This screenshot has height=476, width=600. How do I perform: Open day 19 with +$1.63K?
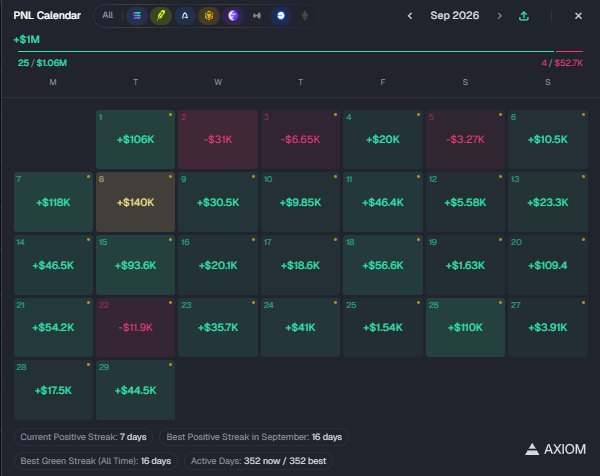465,265
